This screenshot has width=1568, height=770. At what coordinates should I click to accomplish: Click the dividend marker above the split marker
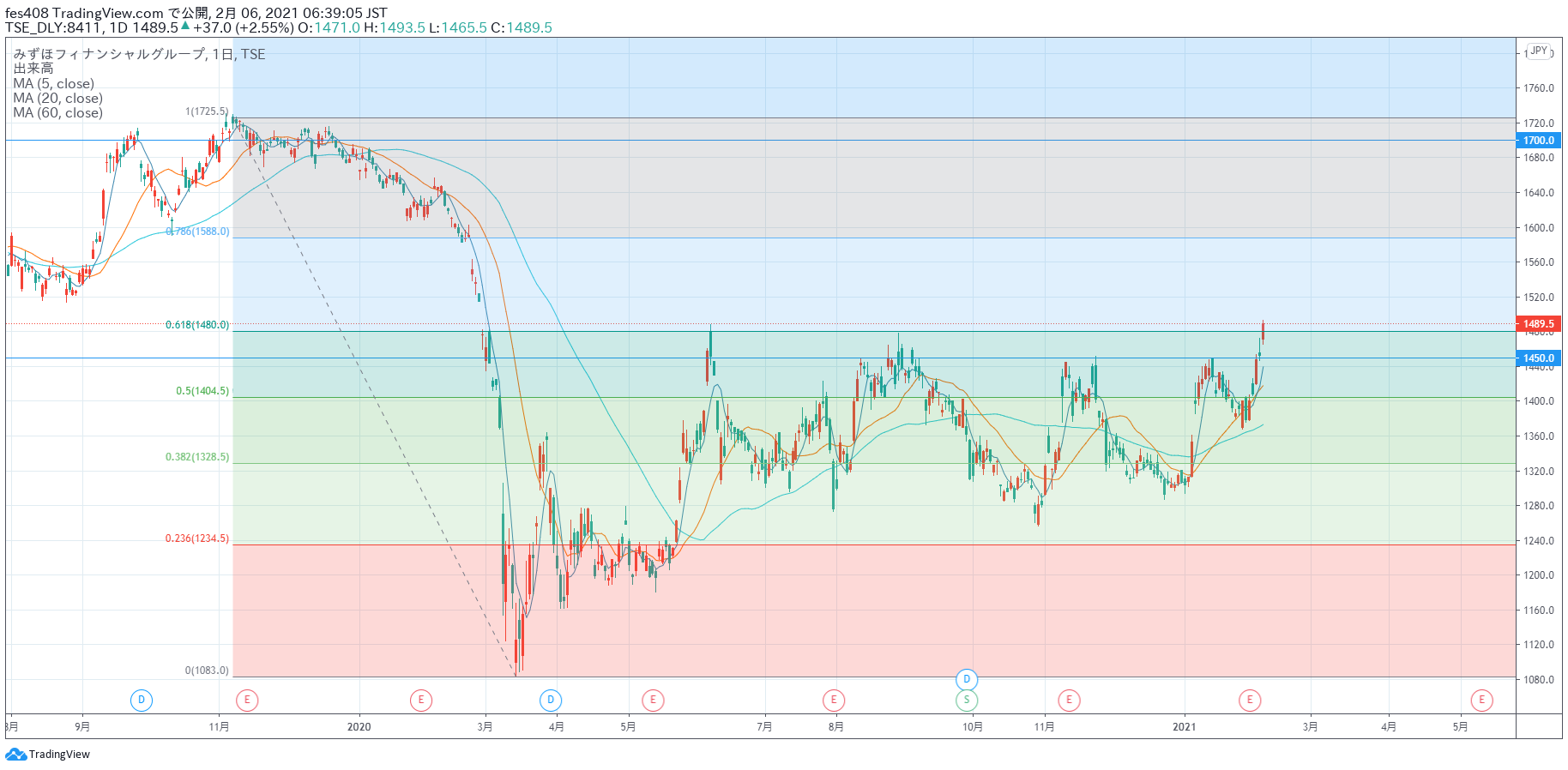click(x=967, y=679)
